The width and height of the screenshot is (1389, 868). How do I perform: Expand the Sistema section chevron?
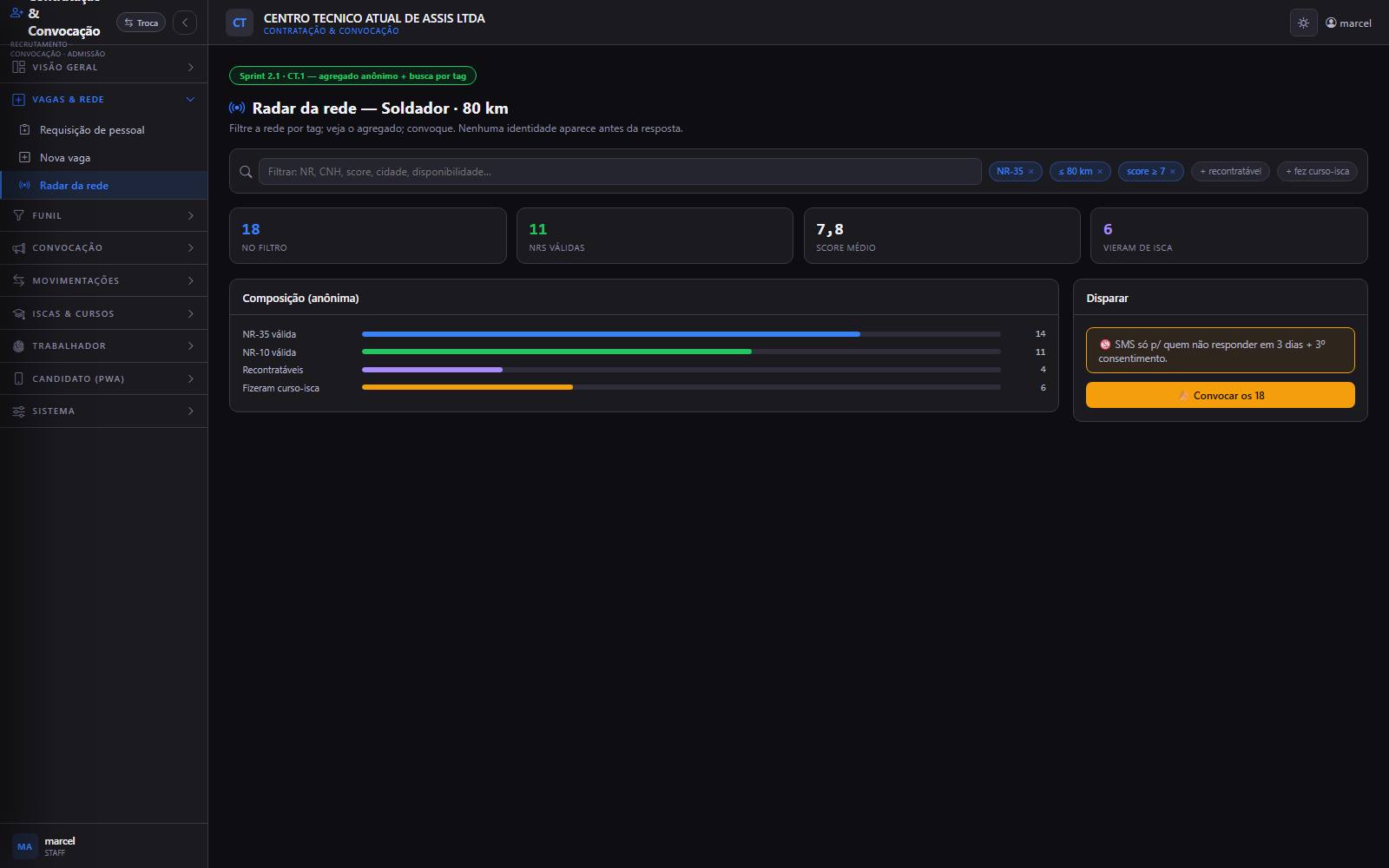[x=191, y=411]
